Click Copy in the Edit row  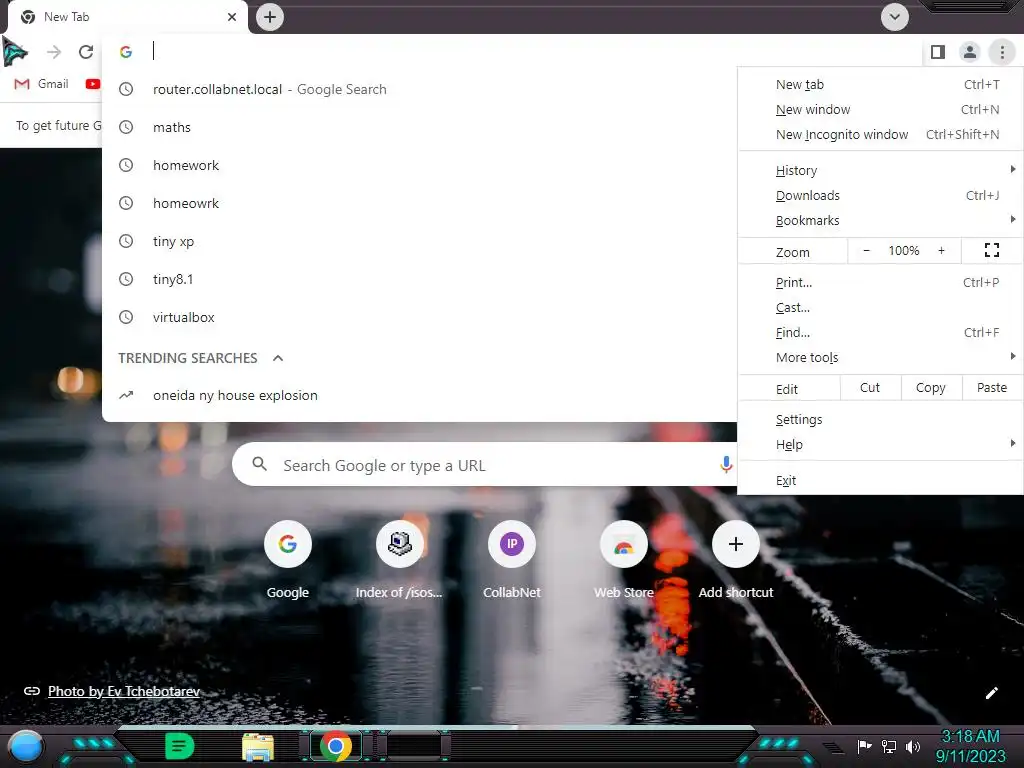[x=931, y=388]
